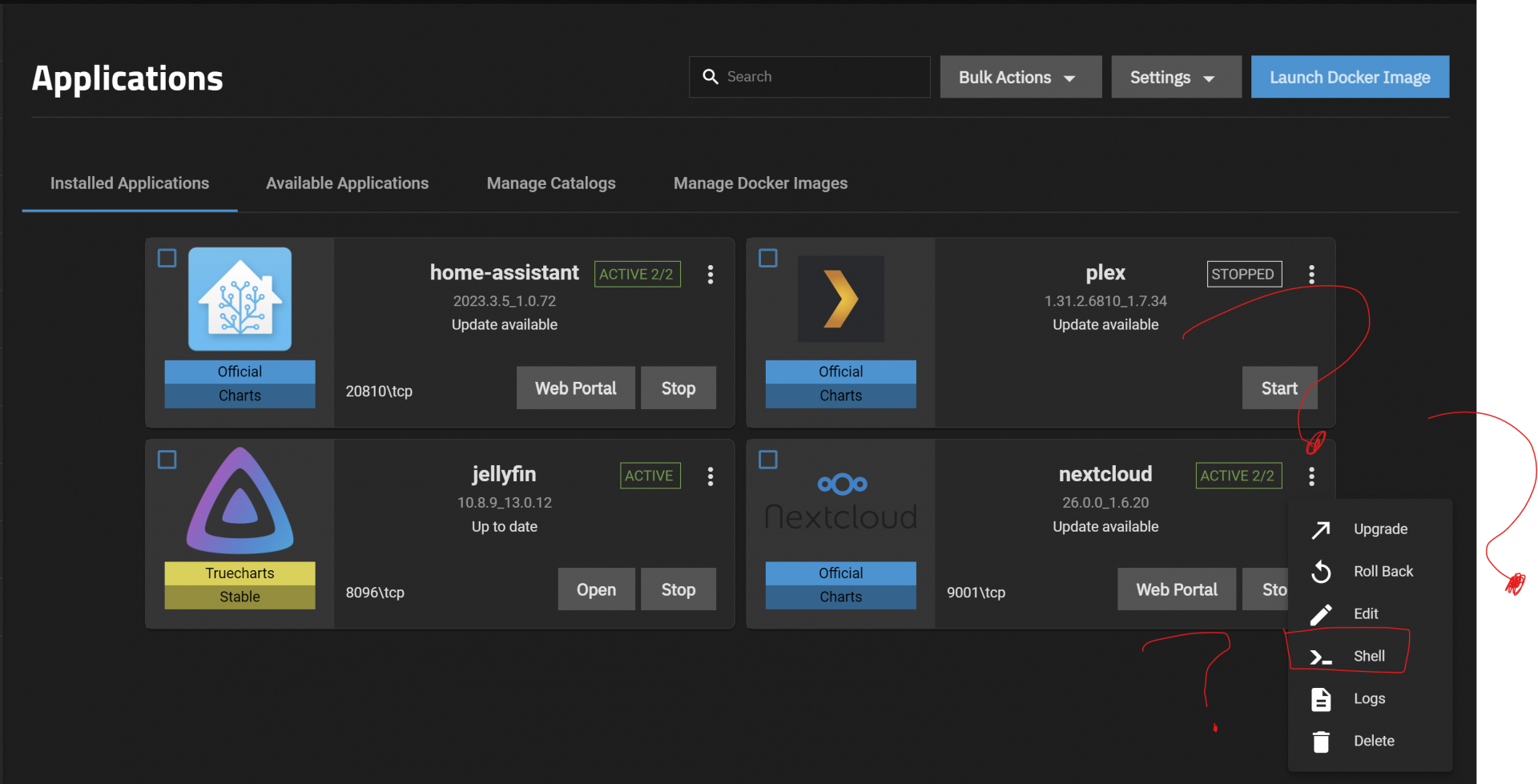Open jellyfin three-dot options menu
Viewport: 1538px width, 784px height.
711,476
